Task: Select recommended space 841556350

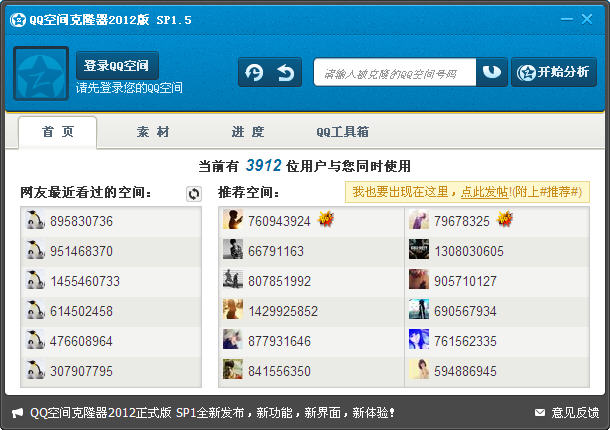Action: (x=279, y=371)
